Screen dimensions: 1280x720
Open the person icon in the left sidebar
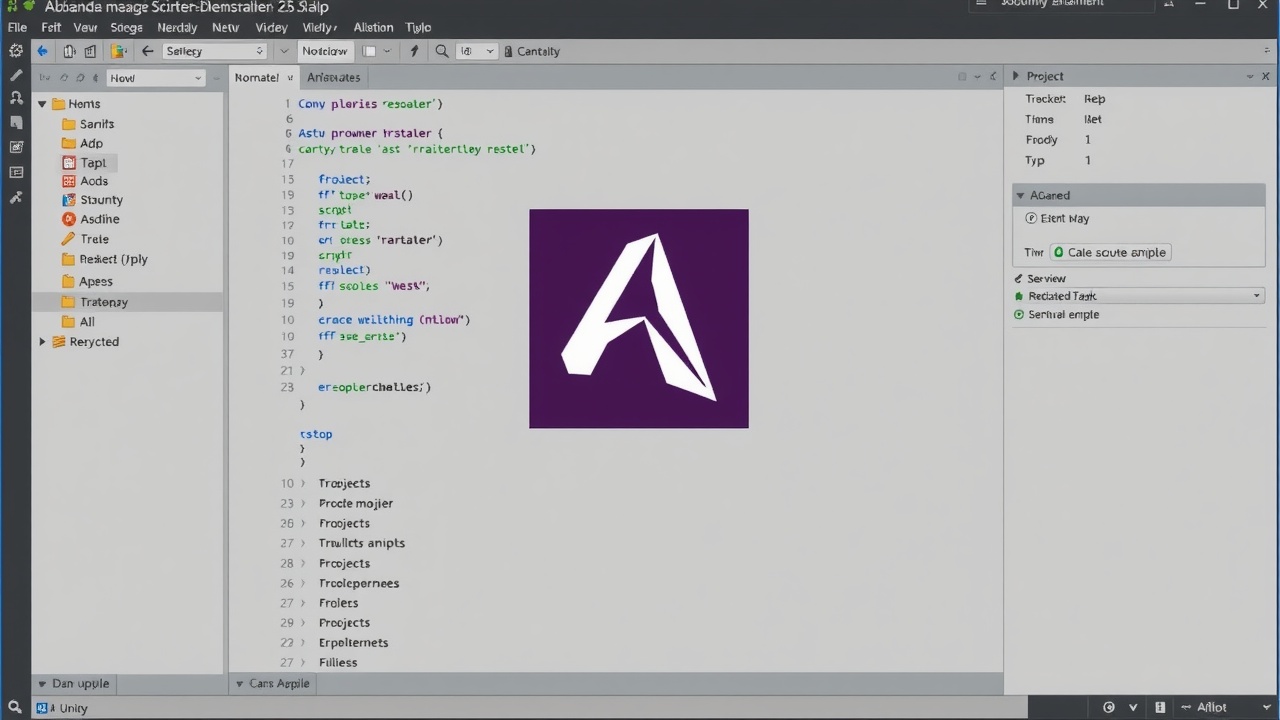[16, 98]
